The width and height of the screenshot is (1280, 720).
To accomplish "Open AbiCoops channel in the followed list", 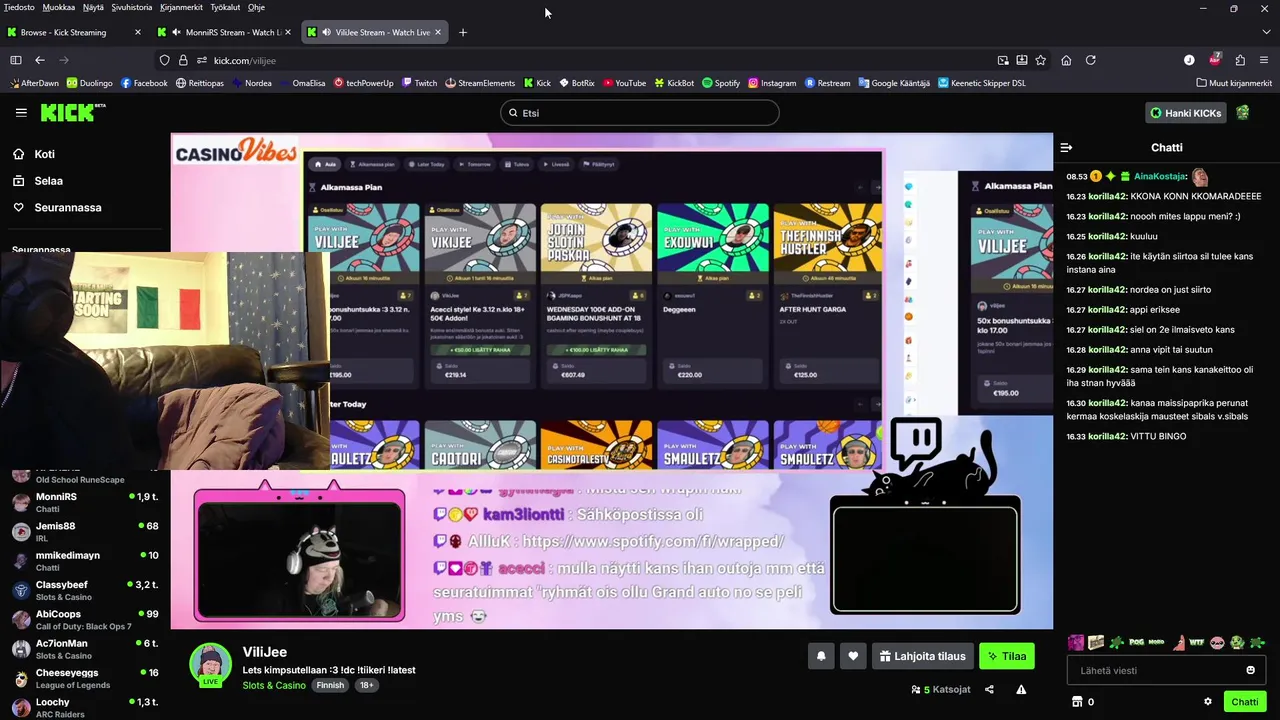I will [85, 619].
